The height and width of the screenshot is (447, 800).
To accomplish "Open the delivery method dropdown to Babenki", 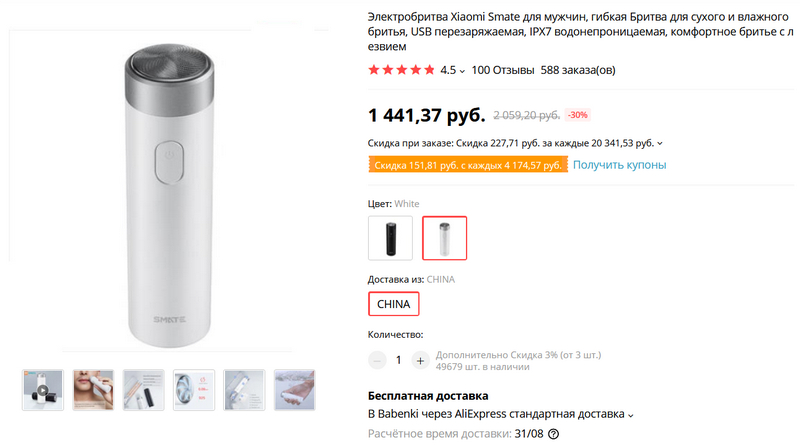I will 630,414.
